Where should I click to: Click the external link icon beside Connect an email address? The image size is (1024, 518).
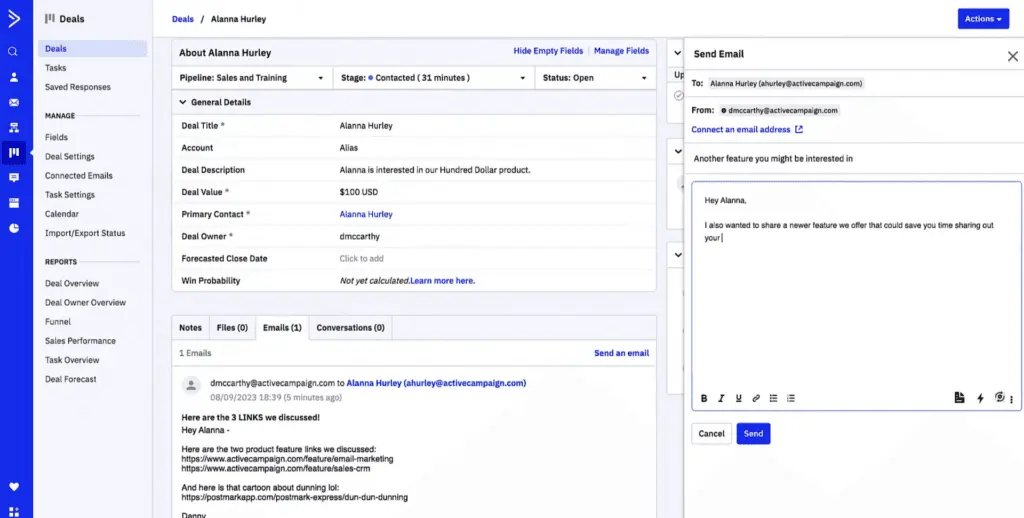coord(799,129)
